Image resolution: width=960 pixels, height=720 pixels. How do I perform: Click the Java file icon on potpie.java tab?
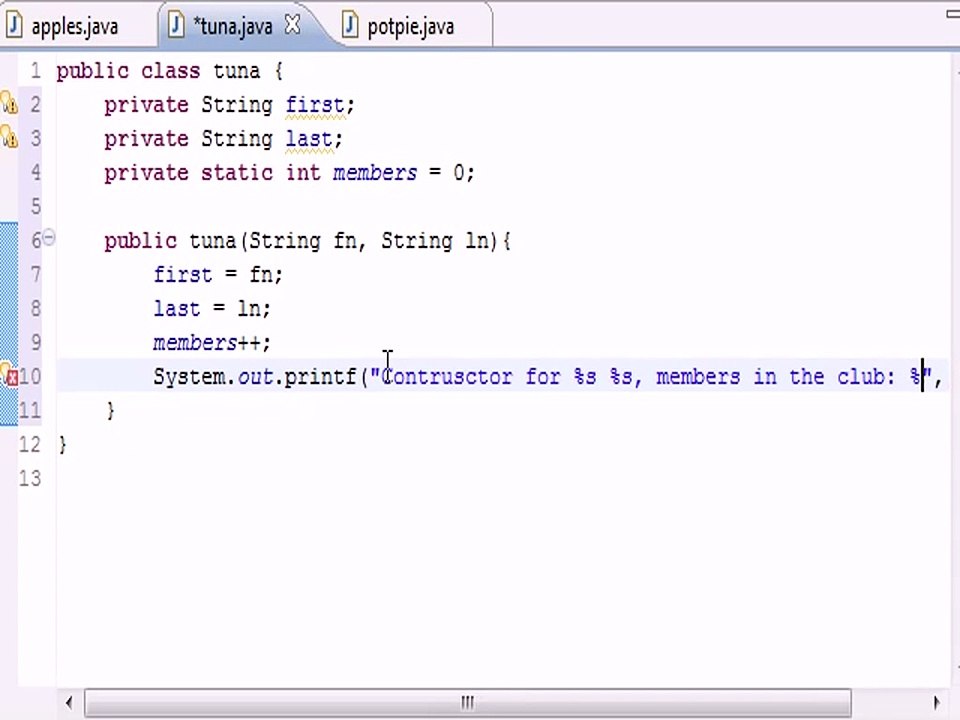(350, 26)
